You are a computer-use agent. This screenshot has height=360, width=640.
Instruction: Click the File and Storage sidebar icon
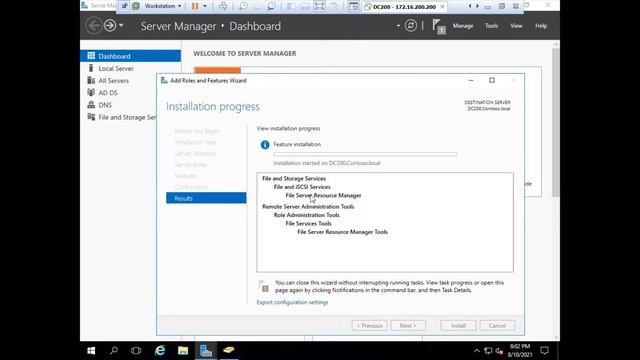tap(91, 117)
